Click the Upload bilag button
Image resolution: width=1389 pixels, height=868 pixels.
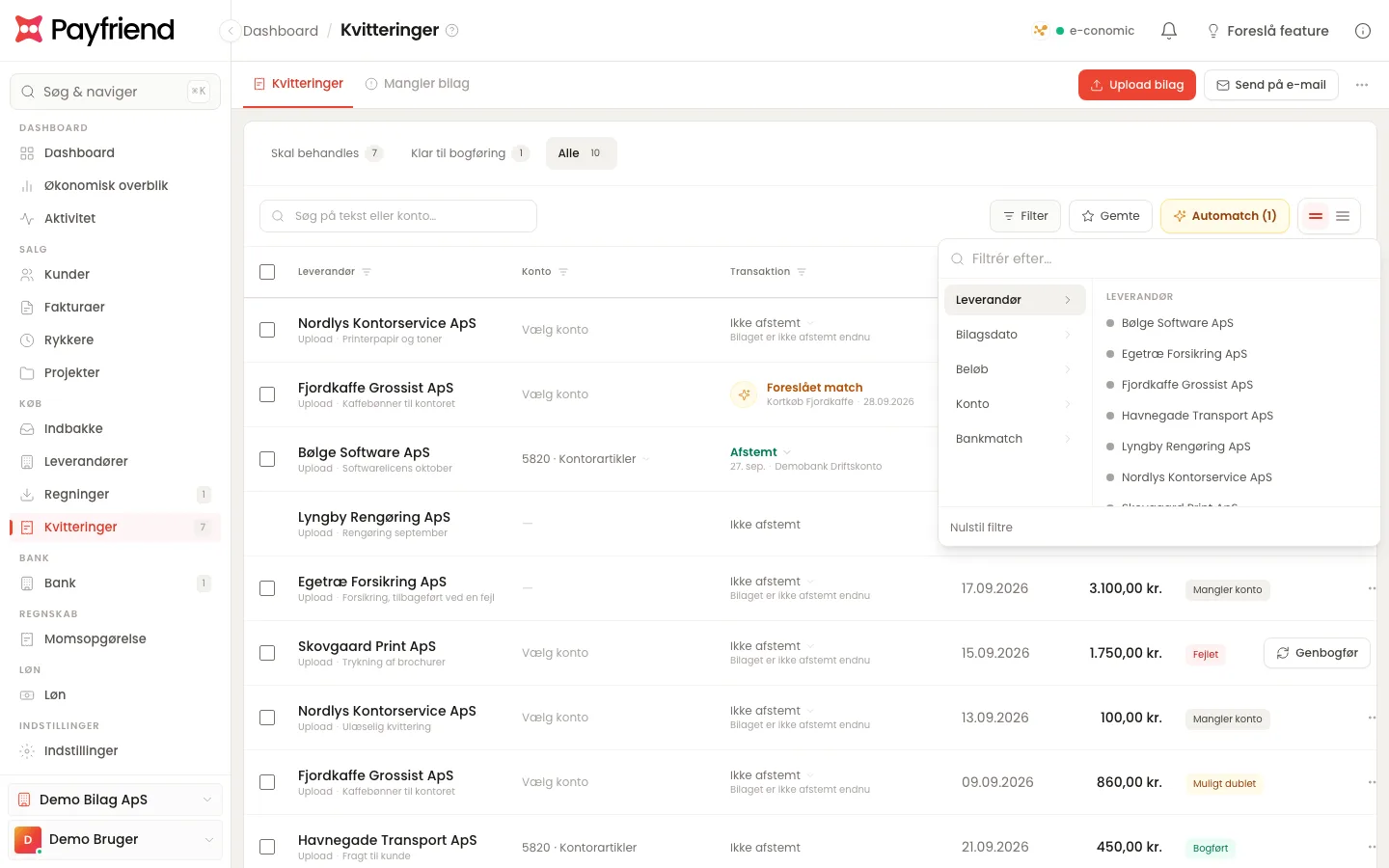(x=1137, y=85)
